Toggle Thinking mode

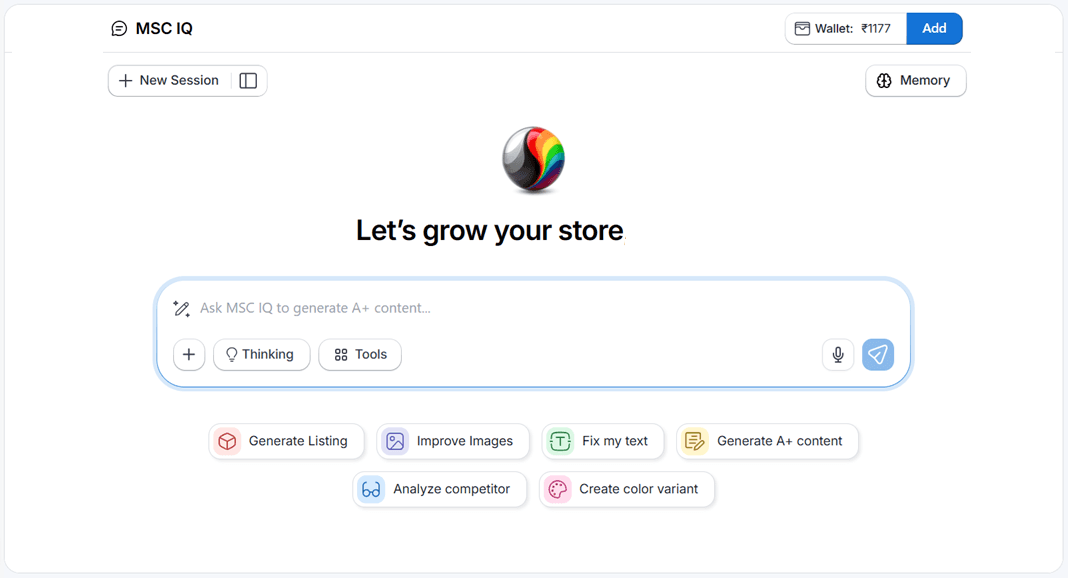[262, 355]
